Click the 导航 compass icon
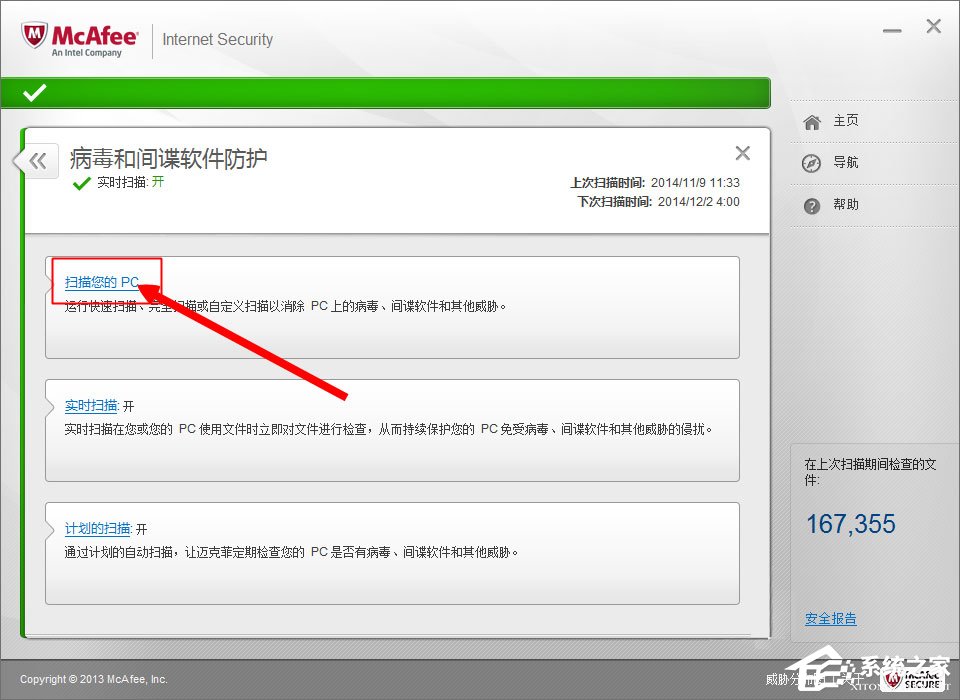960x700 pixels. (x=810, y=162)
